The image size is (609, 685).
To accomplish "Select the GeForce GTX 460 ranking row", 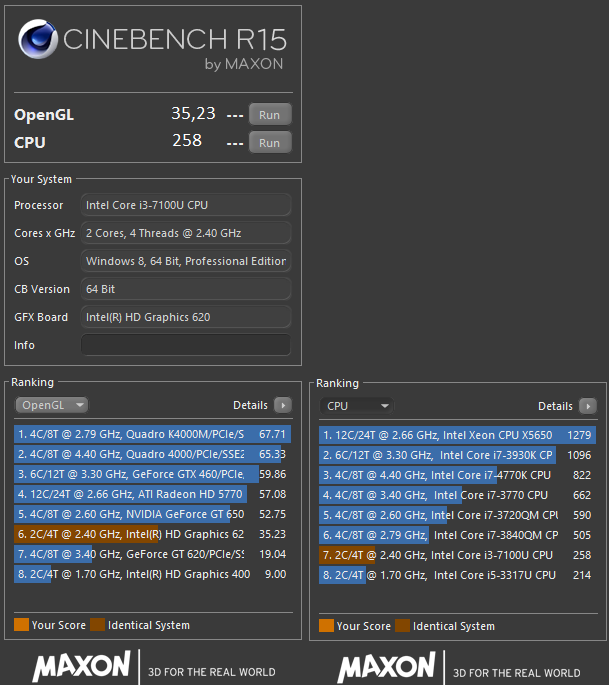I will pyautogui.click(x=150, y=475).
